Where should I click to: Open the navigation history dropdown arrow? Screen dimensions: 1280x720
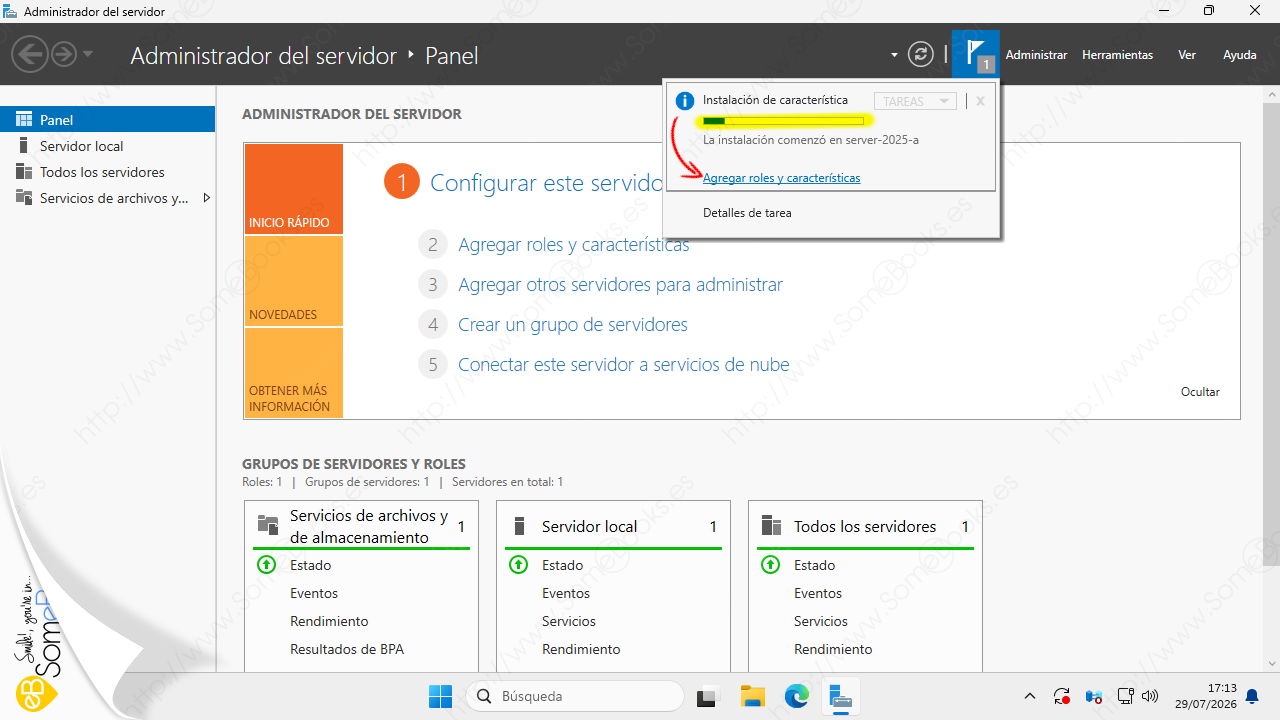[88, 54]
